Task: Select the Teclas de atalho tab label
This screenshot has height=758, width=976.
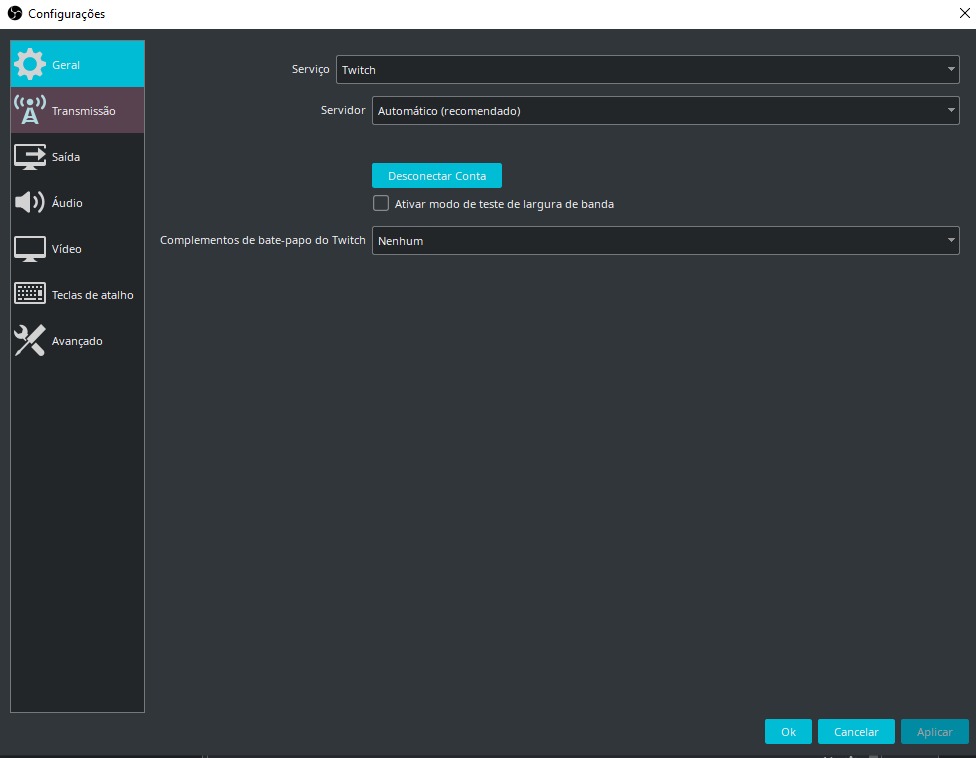Action: tap(92, 295)
